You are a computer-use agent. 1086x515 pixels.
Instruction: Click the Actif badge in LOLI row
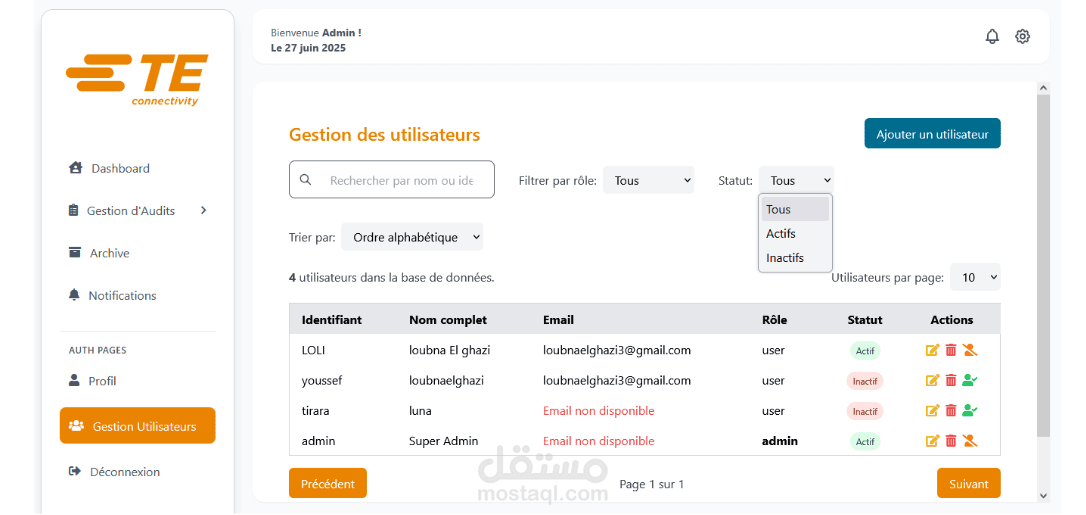click(x=865, y=350)
